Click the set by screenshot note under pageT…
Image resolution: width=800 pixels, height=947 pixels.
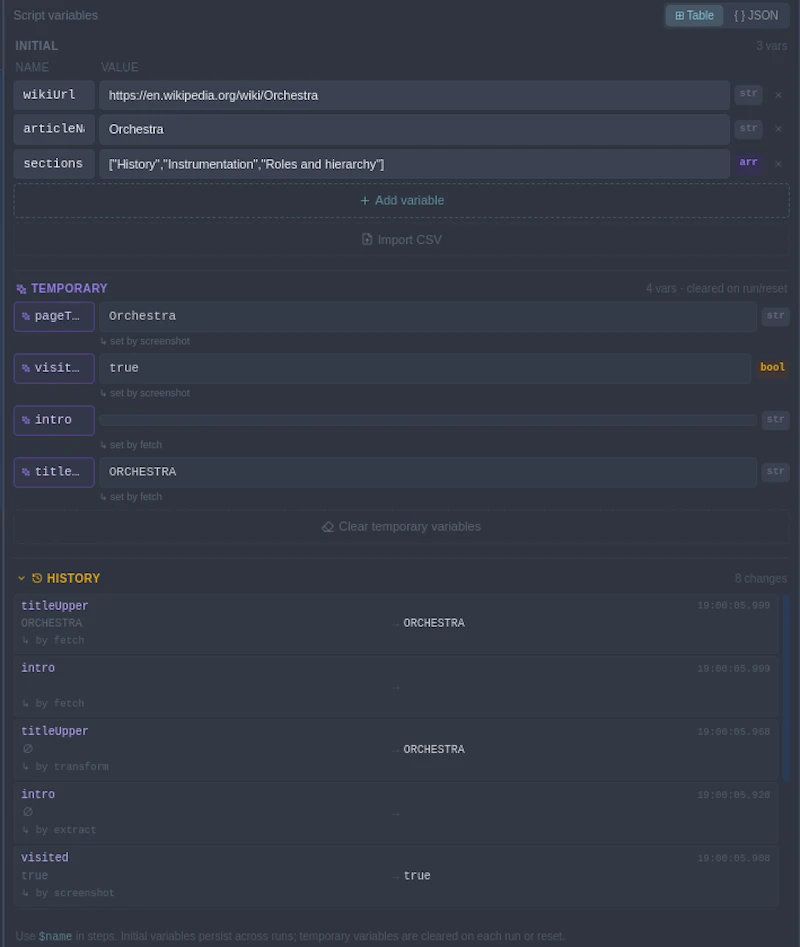tap(145, 341)
